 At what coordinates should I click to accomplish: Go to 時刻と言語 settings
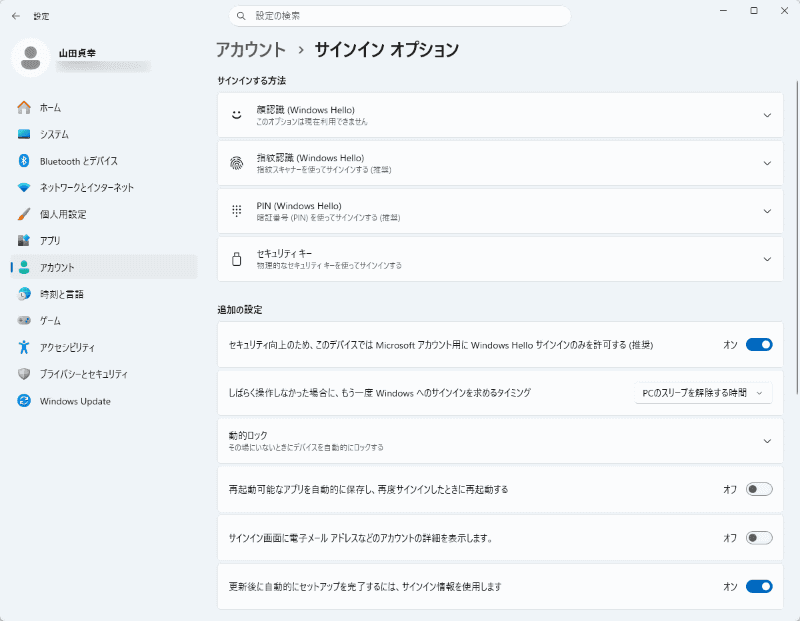[x=104, y=294]
